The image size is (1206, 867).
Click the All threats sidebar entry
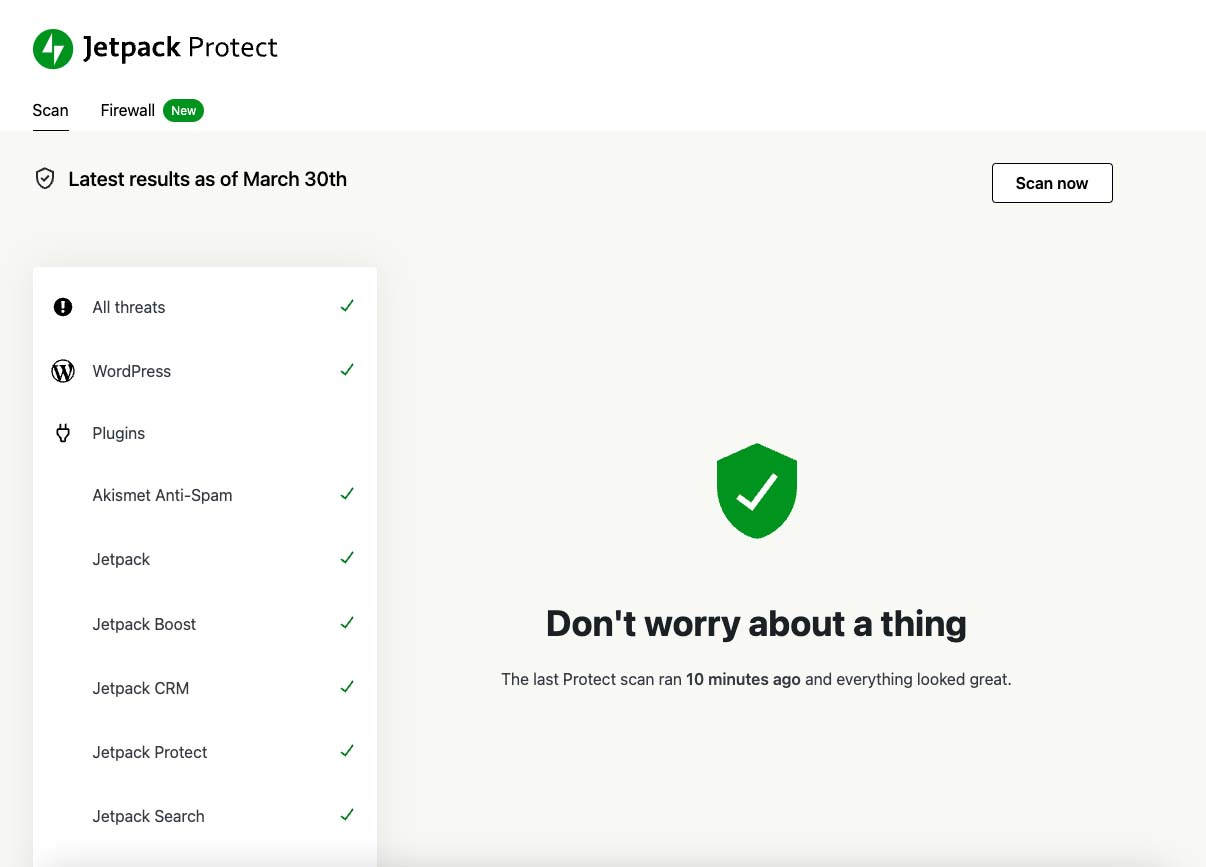pos(128,307)
